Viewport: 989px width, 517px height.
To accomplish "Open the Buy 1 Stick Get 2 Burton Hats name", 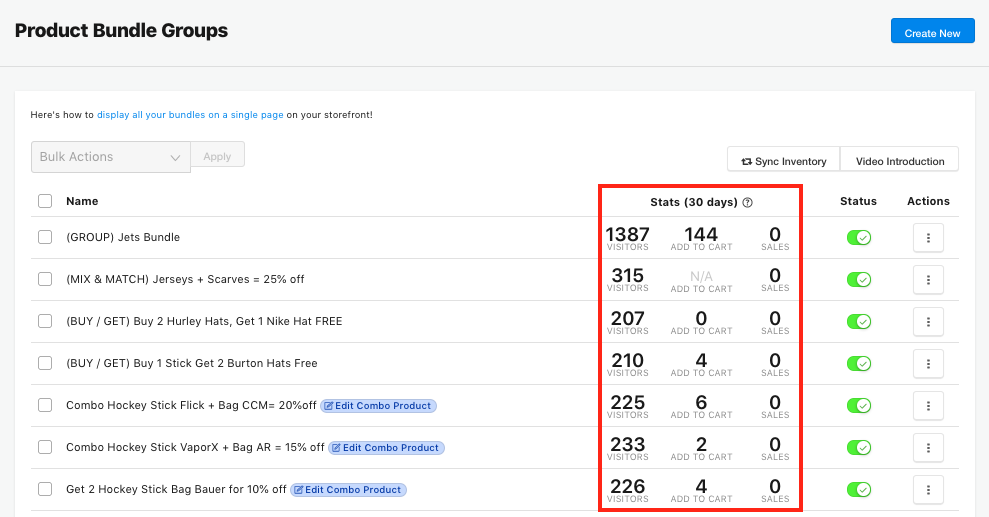I will (x=192, y=363).
